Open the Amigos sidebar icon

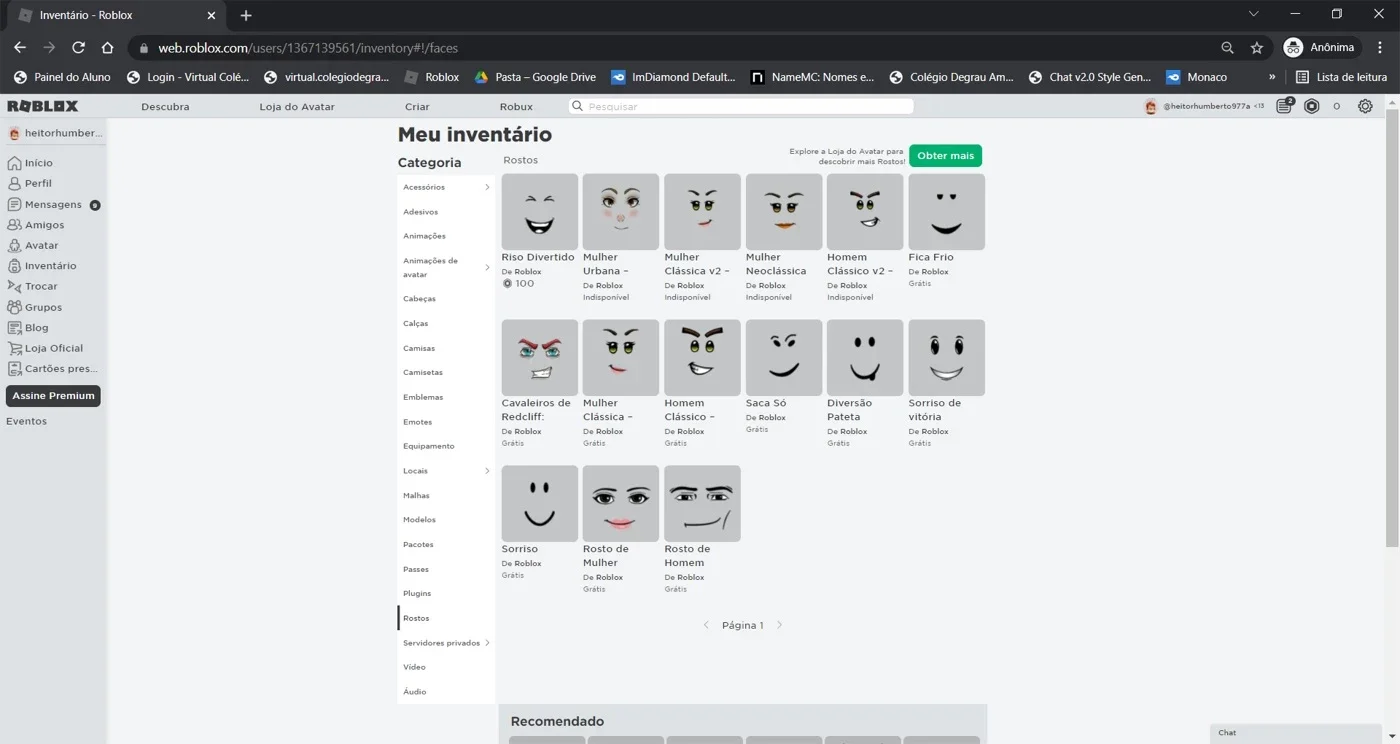tap(14, 225)
